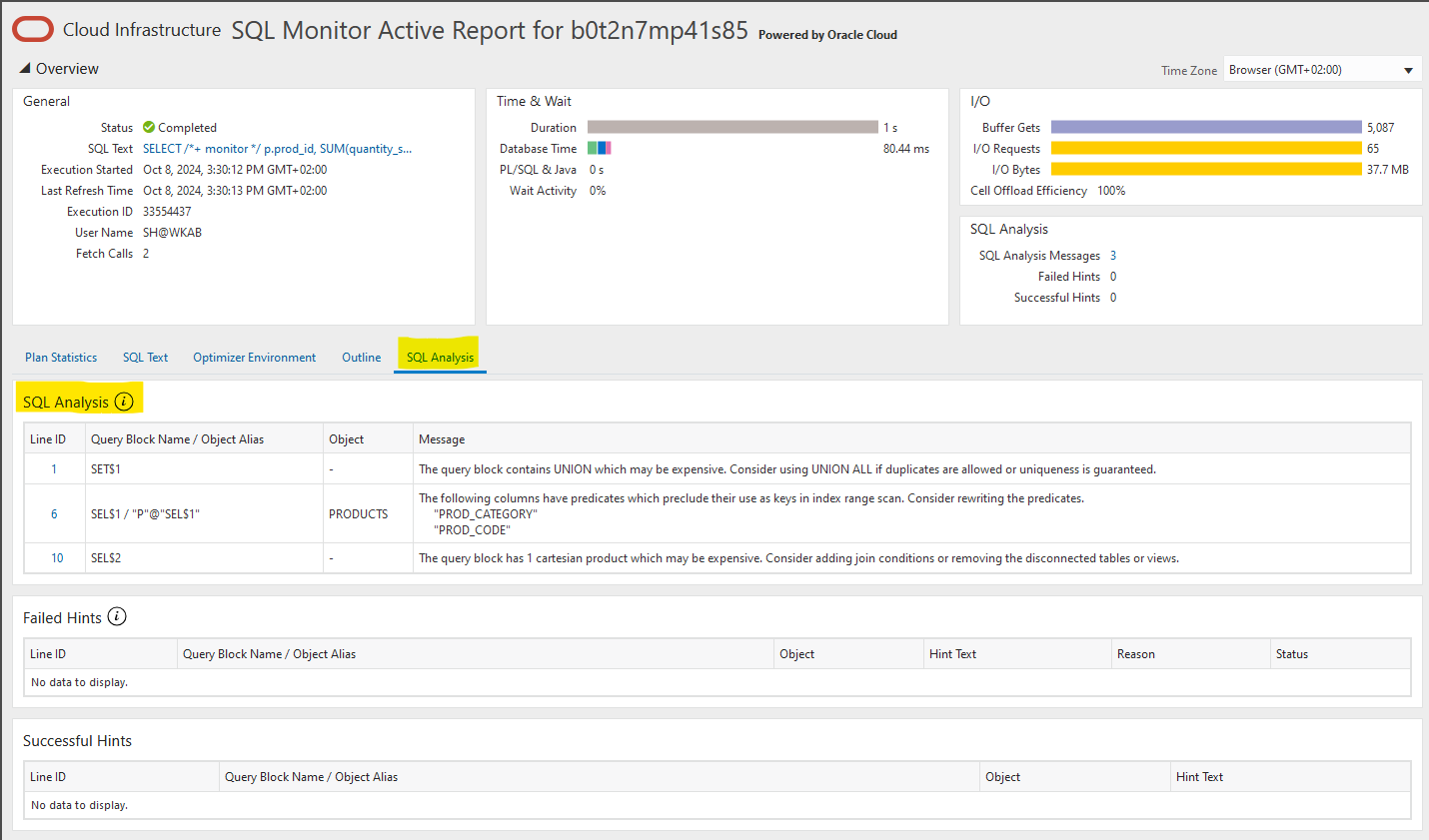Open the Optimizer Environment tab
1429x840 pixels.
click(x=254, y=357)
